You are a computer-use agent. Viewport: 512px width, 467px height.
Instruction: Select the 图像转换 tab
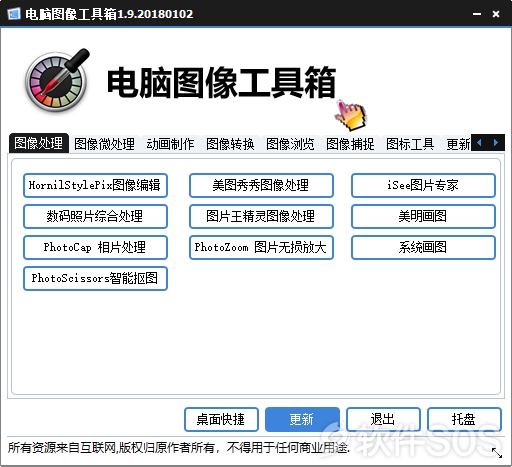230,144
